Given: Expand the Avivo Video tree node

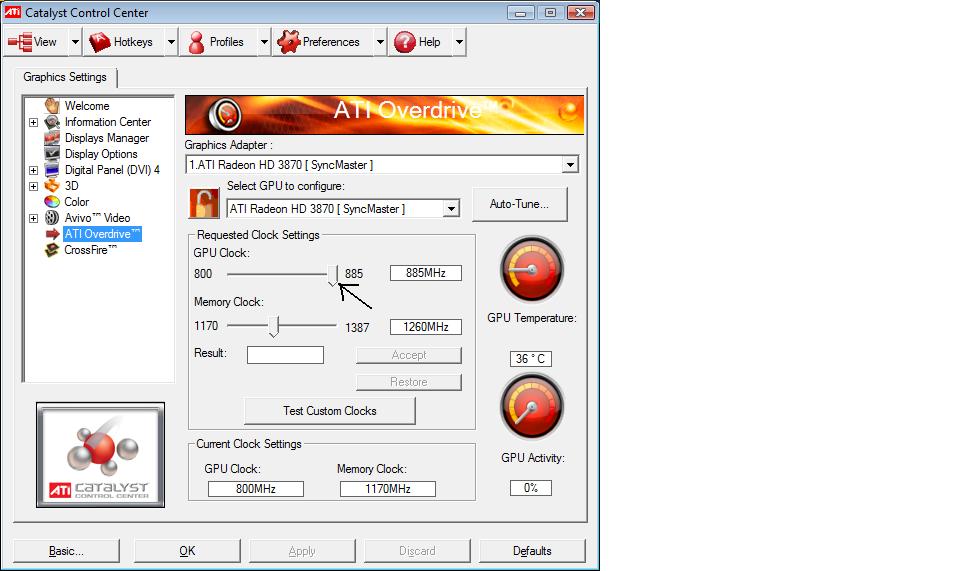Looking at the screenshot, I should (x=33, y=218).
